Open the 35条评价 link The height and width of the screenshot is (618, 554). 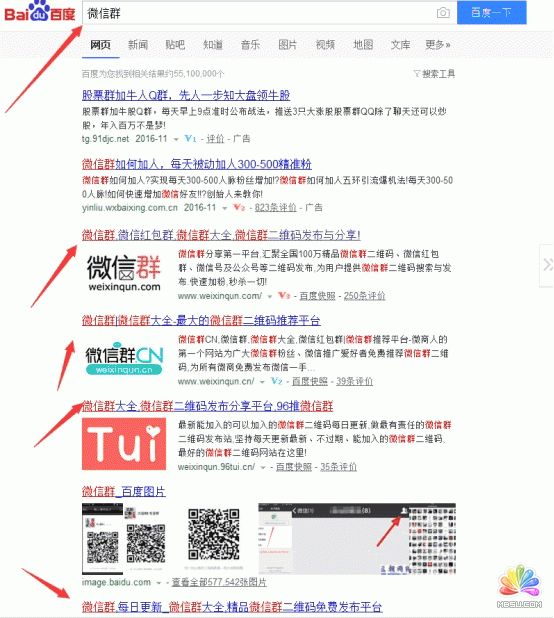(x=338, y=467)
